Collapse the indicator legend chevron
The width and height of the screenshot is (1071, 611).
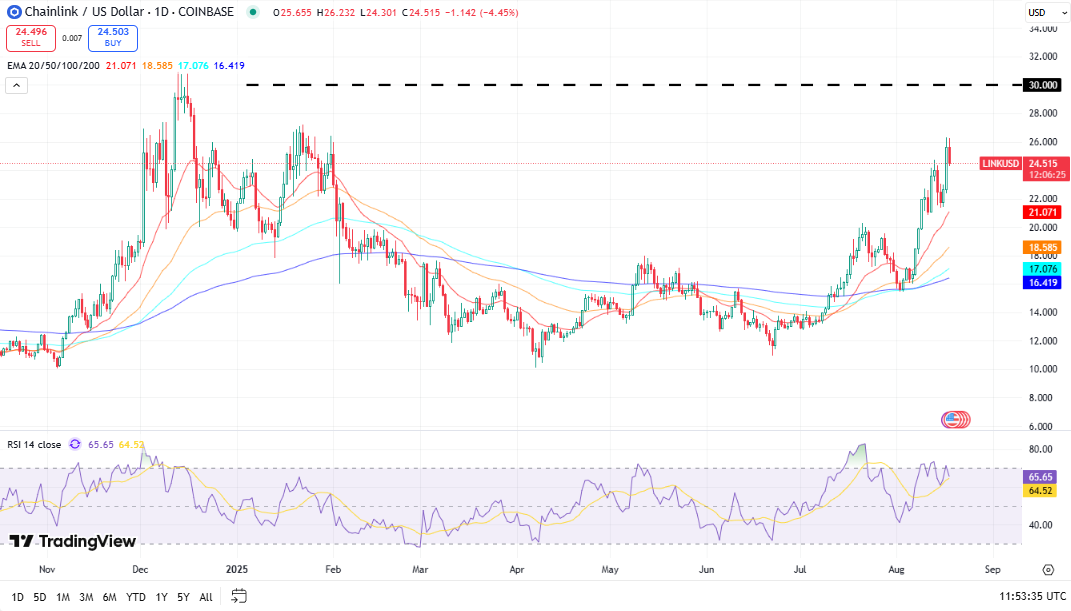pyautogui.click(x=16, y=85)
